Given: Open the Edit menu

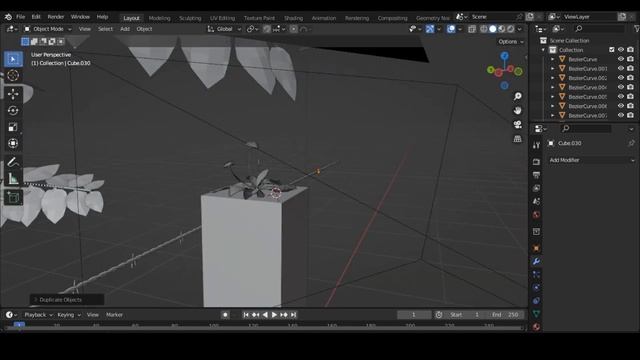Looking at the screenshot, I should click(x=36, y=17).
